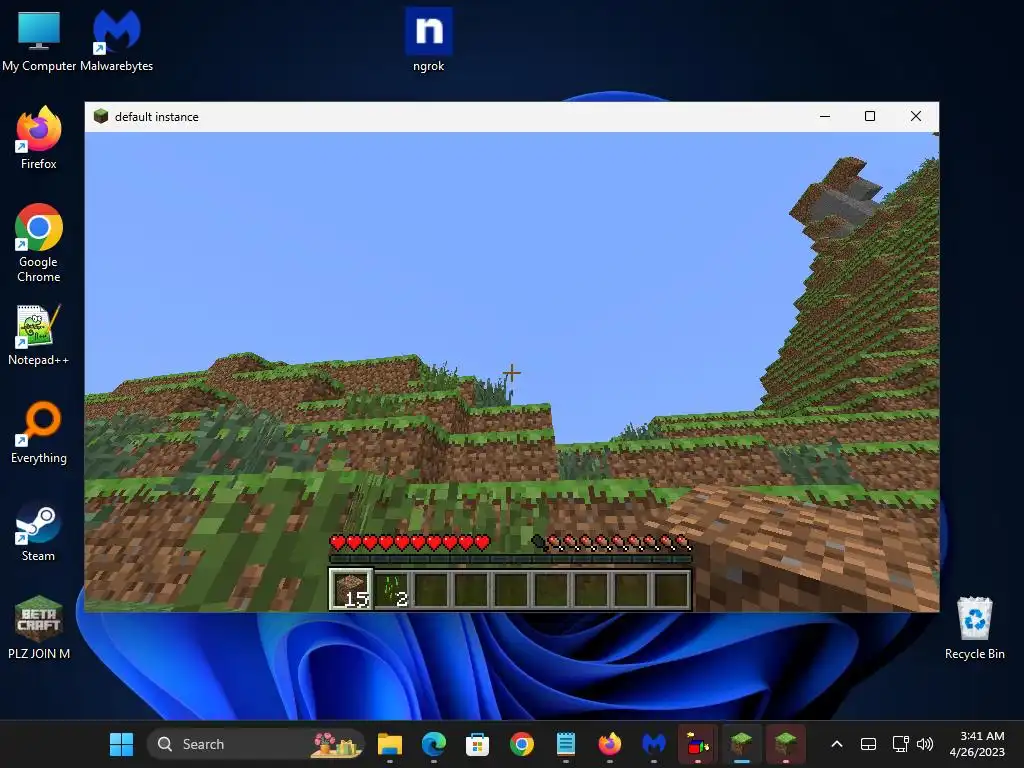Open Notepad++ desktop shortcut
The width and height of the screenshot is (1024, 768).
click(x=39, y=334)
